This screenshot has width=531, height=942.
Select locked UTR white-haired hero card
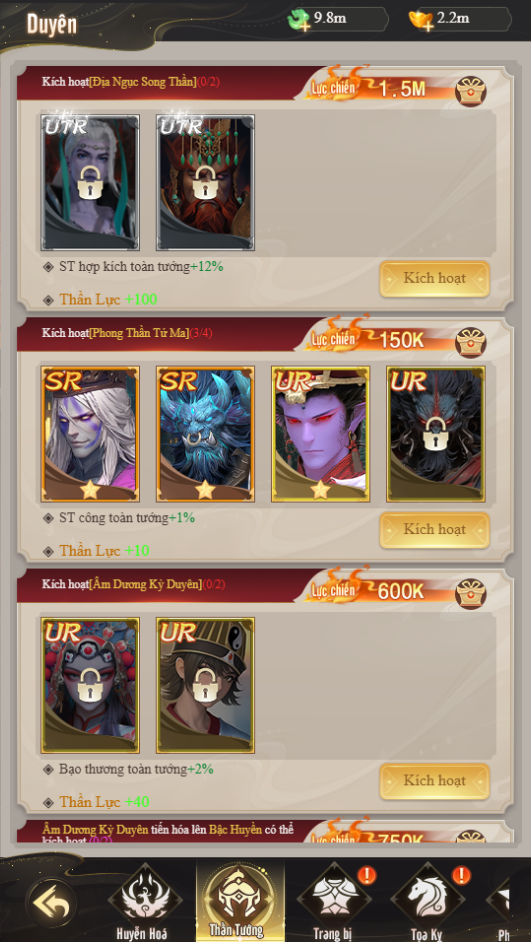pyautogui.click(x=90, y=183)
